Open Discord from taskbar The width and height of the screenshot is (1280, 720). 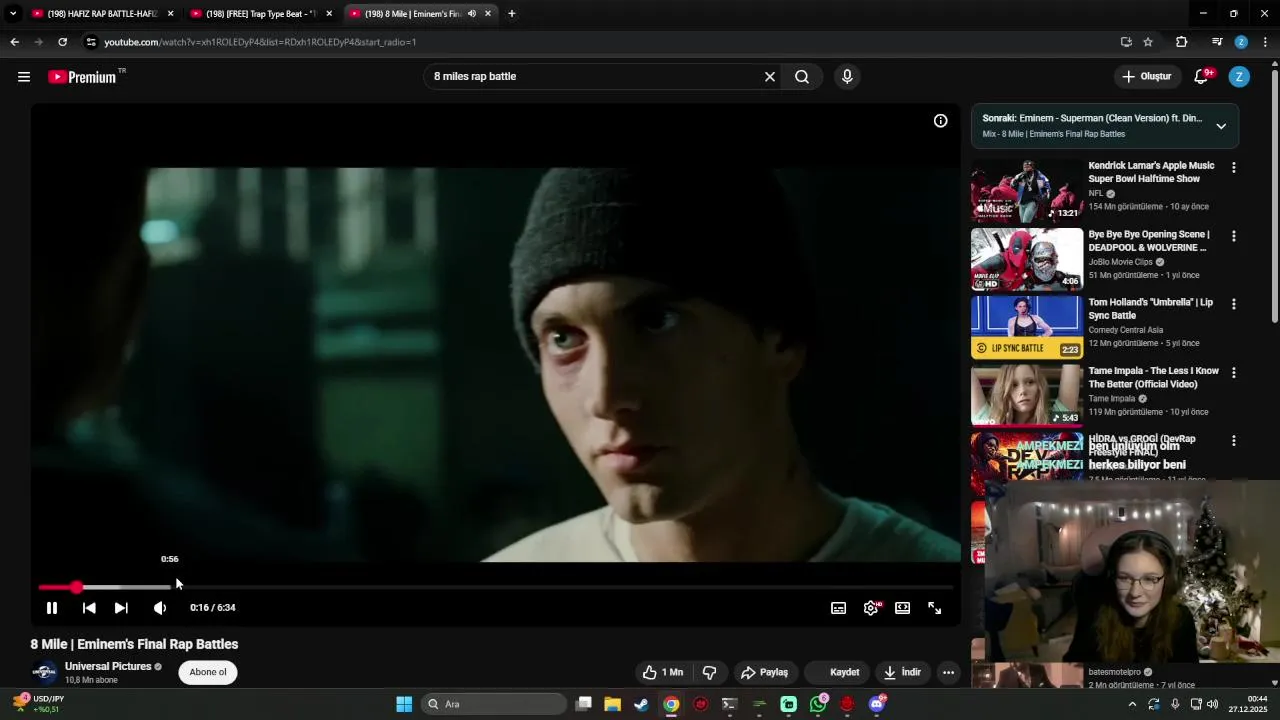pos(877,704)
